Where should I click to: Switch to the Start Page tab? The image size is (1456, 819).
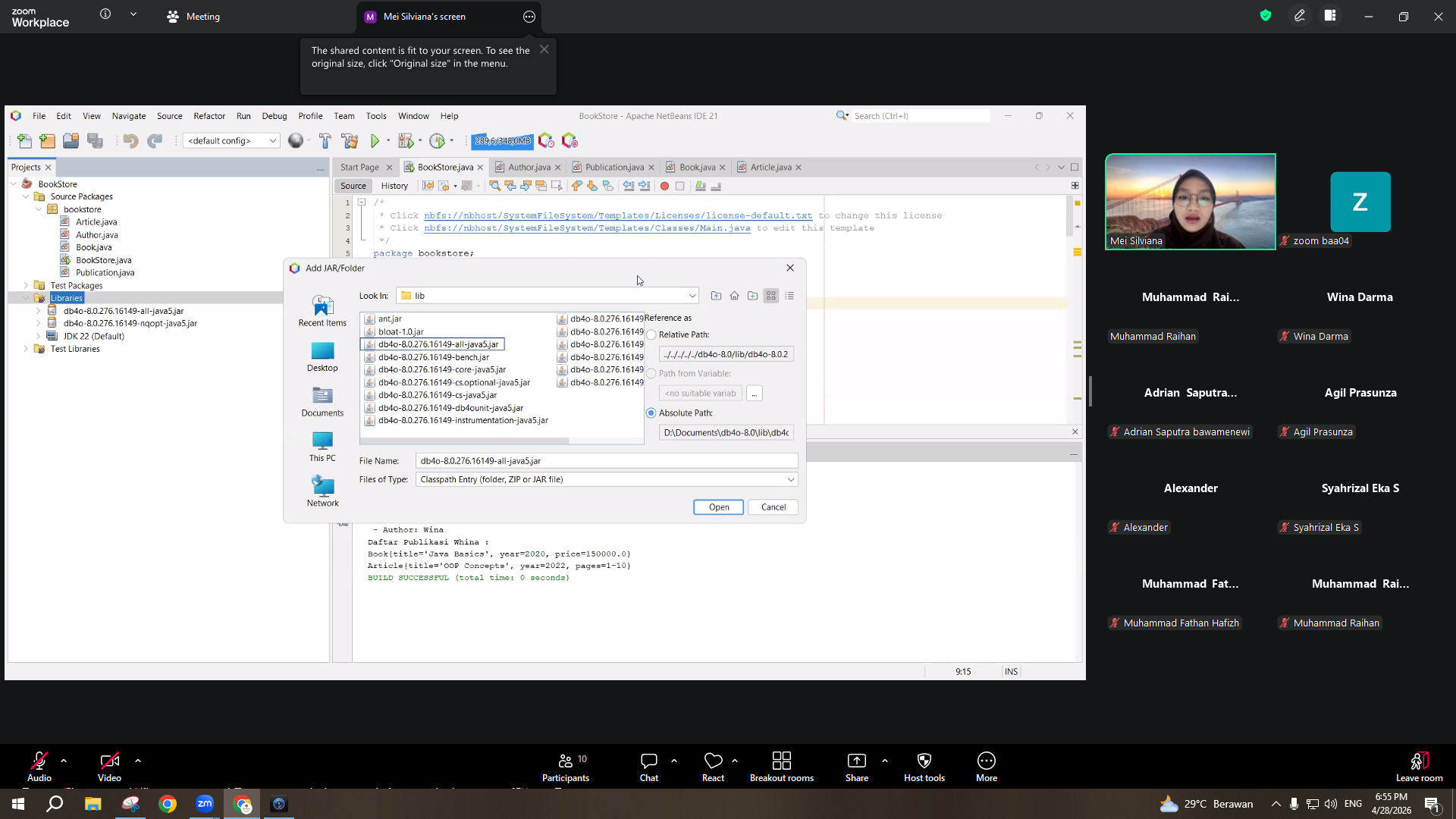pos(359,168)
